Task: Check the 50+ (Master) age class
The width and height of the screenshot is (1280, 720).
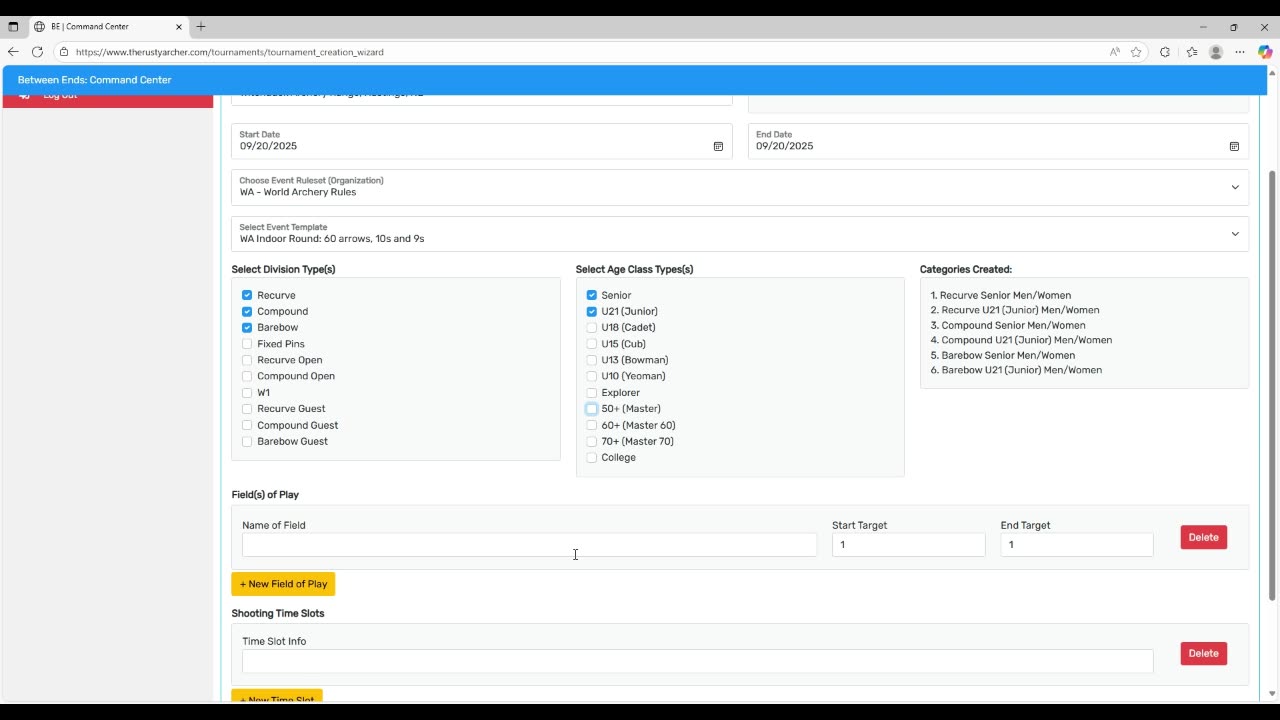Action: tap(591, 408)
